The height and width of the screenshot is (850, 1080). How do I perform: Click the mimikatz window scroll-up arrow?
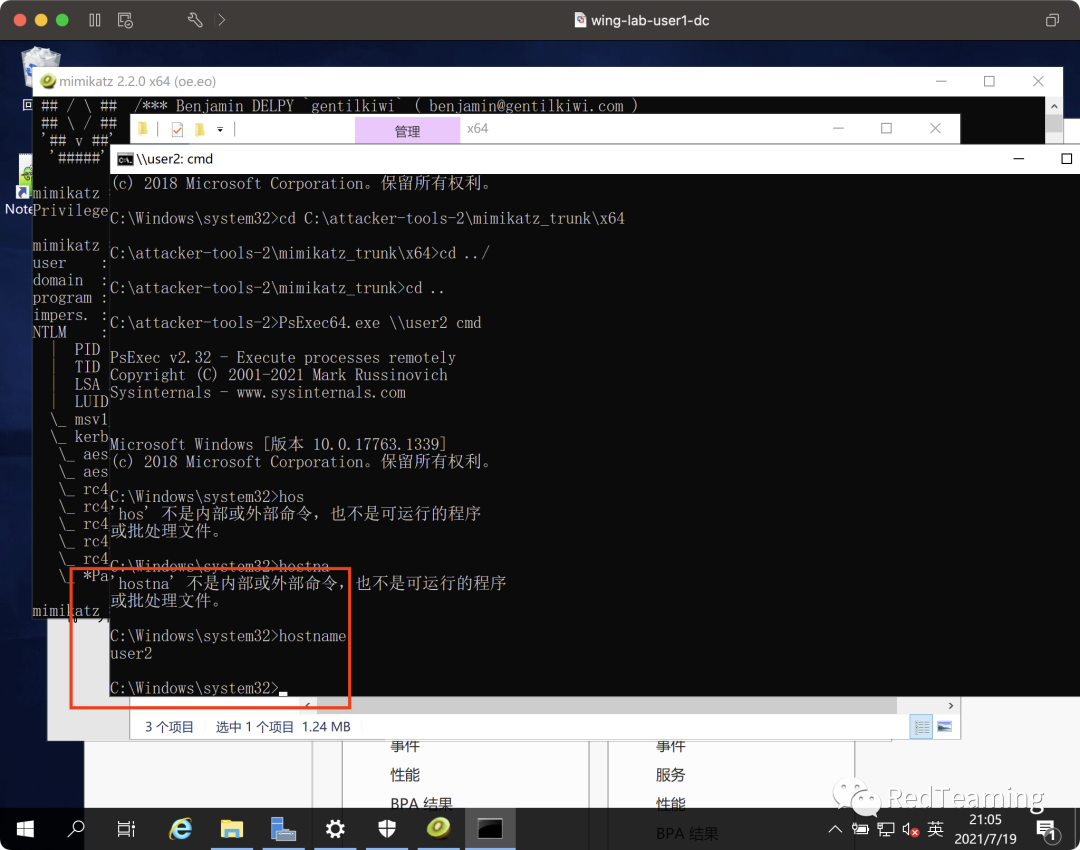click(x=1053, y=106)
